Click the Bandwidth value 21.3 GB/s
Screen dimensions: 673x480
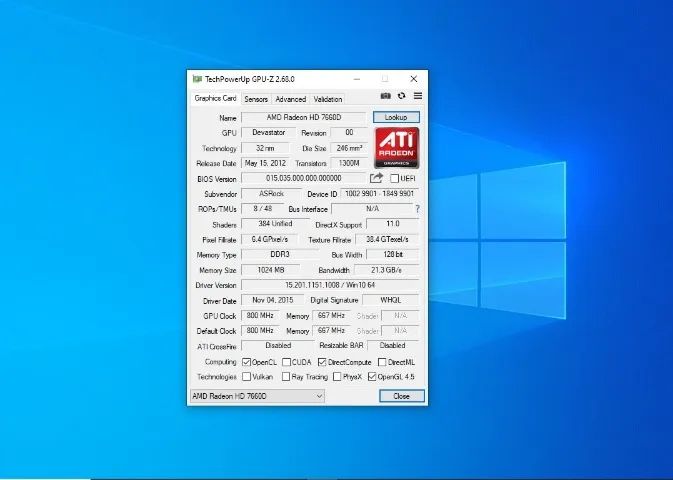(x=386, y=270)
